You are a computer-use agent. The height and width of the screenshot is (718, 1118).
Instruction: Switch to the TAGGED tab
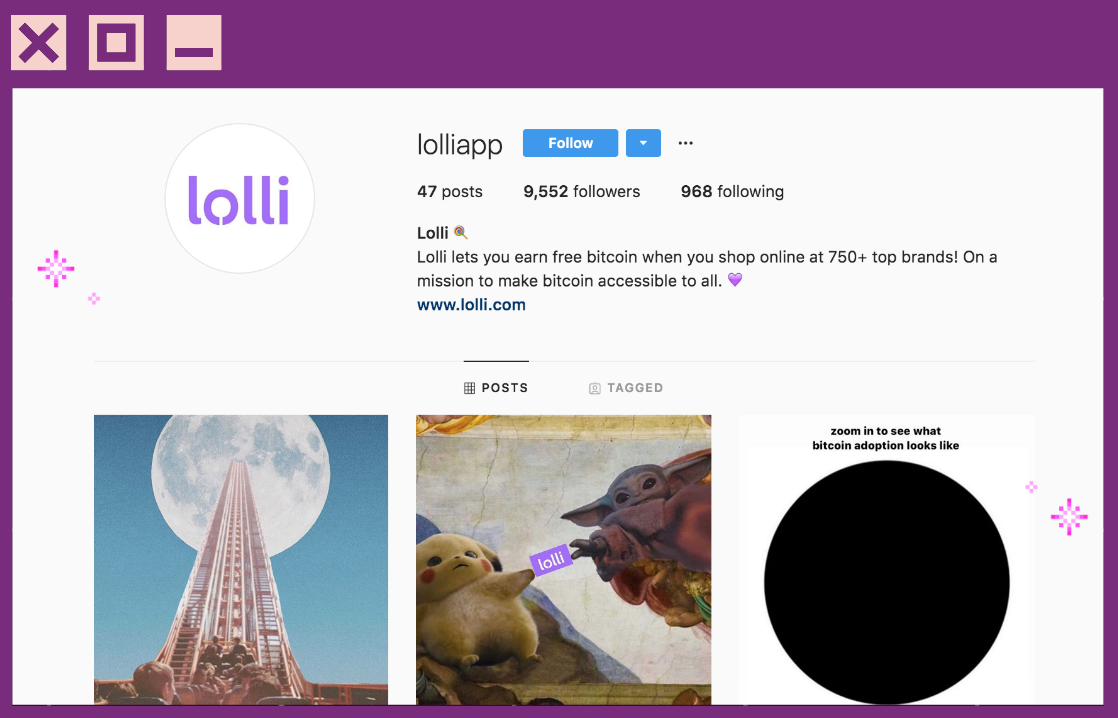coord(626,388)
